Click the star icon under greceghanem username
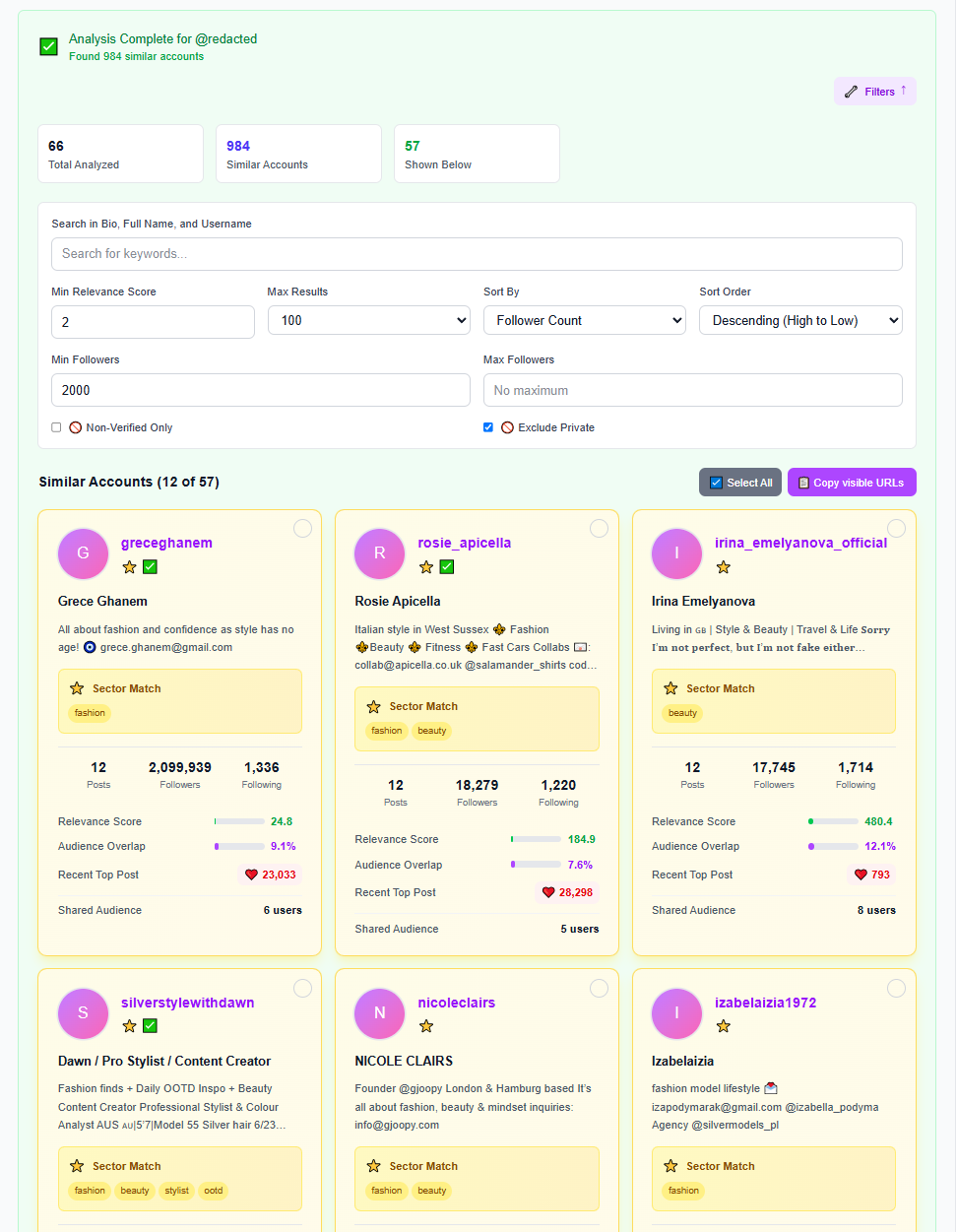This screenshot has height=1232, width=957. (129, 567)
